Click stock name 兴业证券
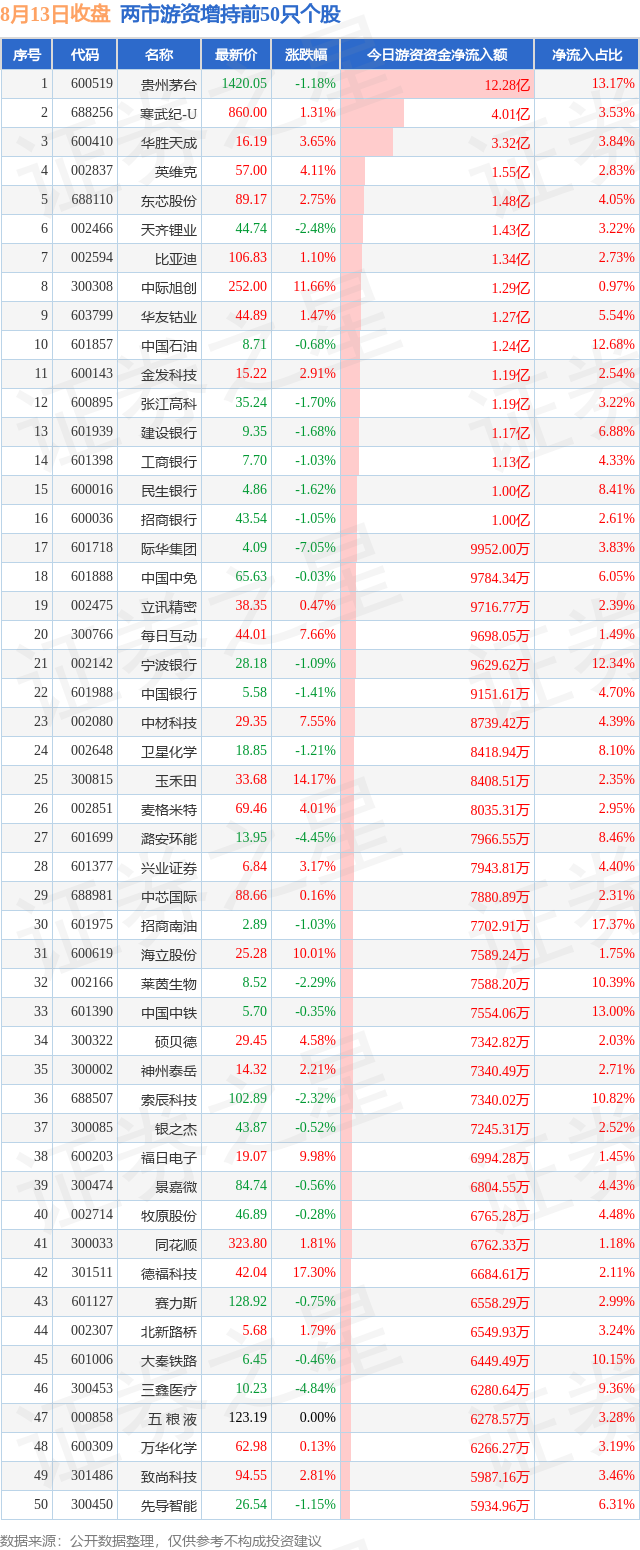 coord(169,867)
